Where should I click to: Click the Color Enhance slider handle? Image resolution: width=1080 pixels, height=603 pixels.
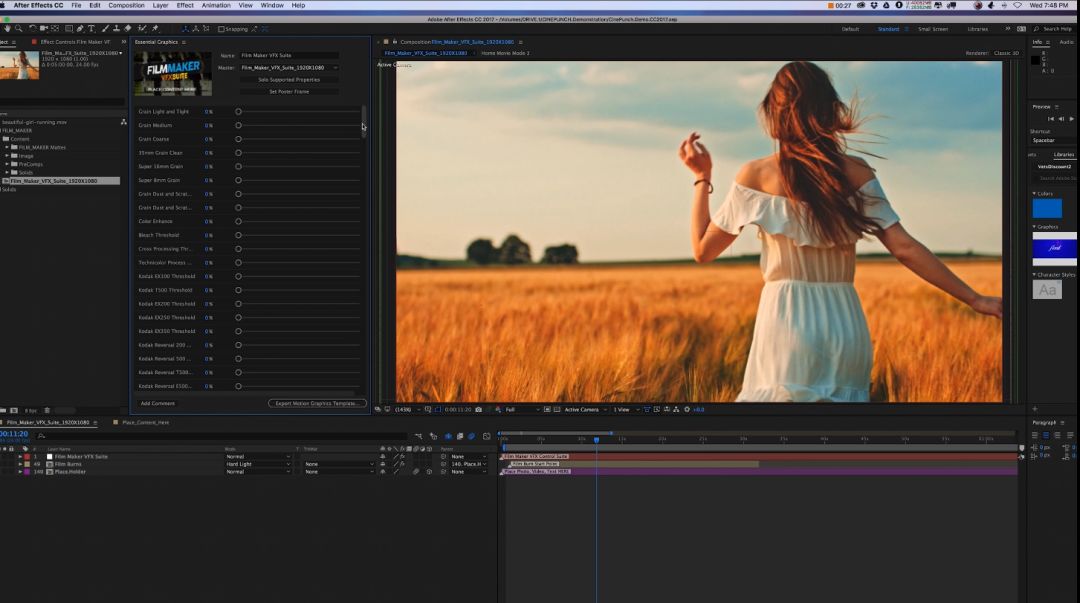(x=238, y=221)
